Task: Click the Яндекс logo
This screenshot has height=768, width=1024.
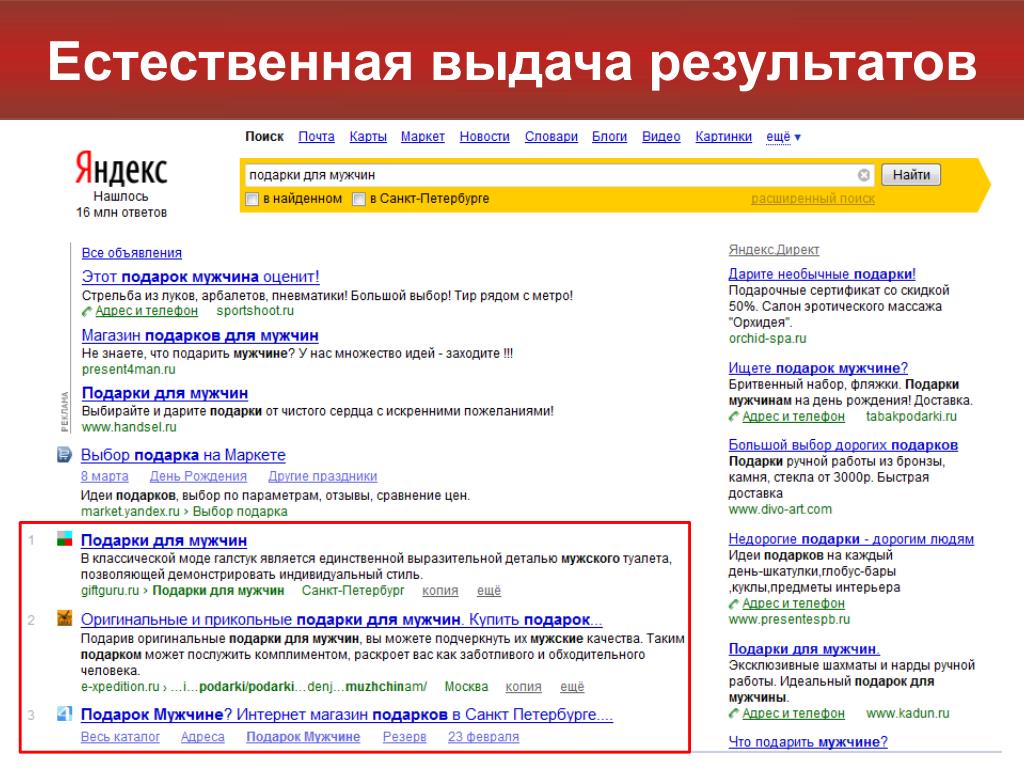Action: tap(121, 168)
